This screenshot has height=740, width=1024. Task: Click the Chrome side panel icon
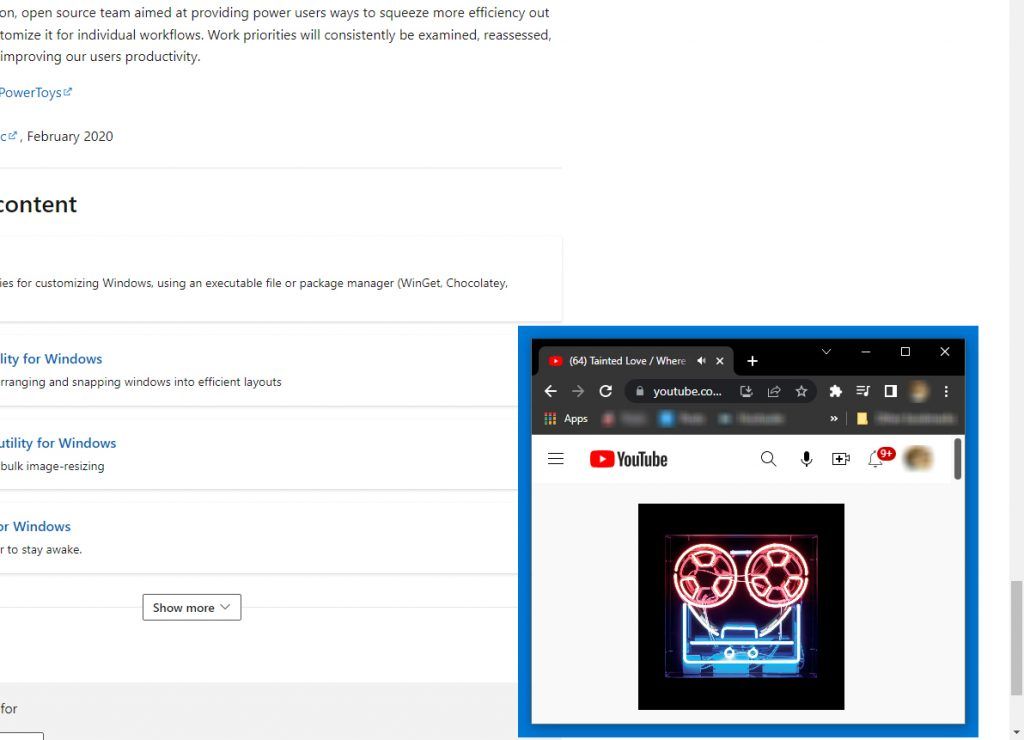(890, 391)
